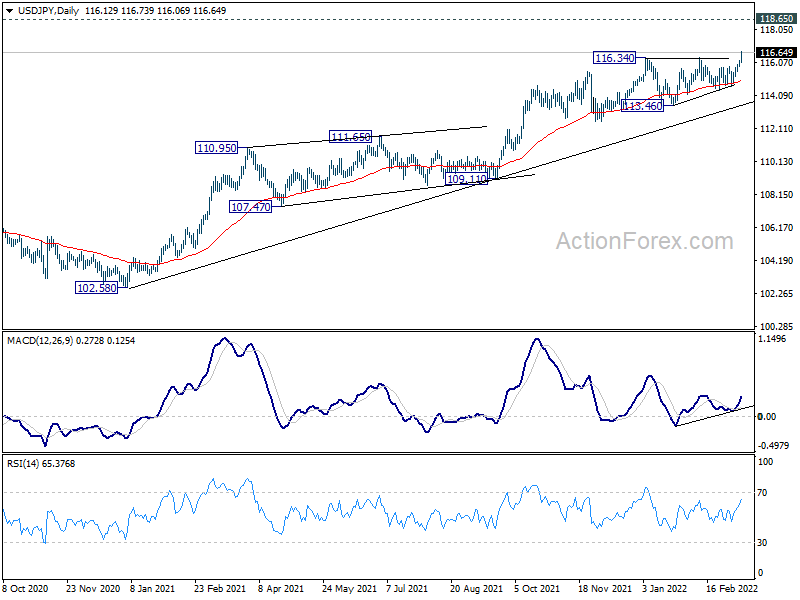Click the current price tag 116.649
This screenshot has height=600, width=800.
[x=776, y=53]
